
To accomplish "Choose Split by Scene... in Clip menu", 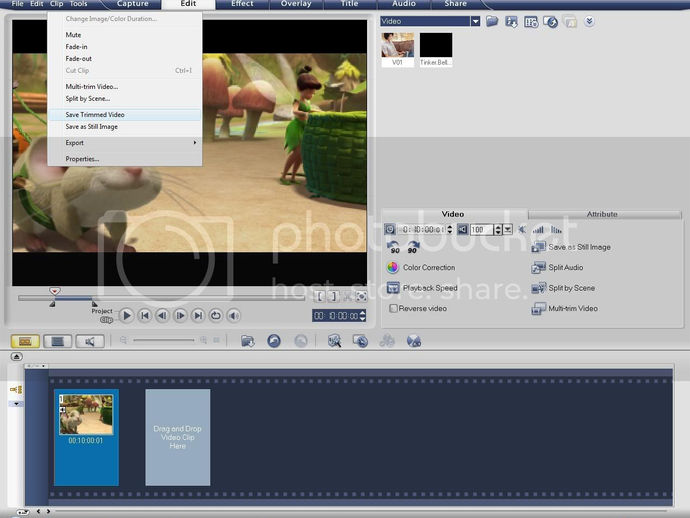I will click(x=125, y=99).
